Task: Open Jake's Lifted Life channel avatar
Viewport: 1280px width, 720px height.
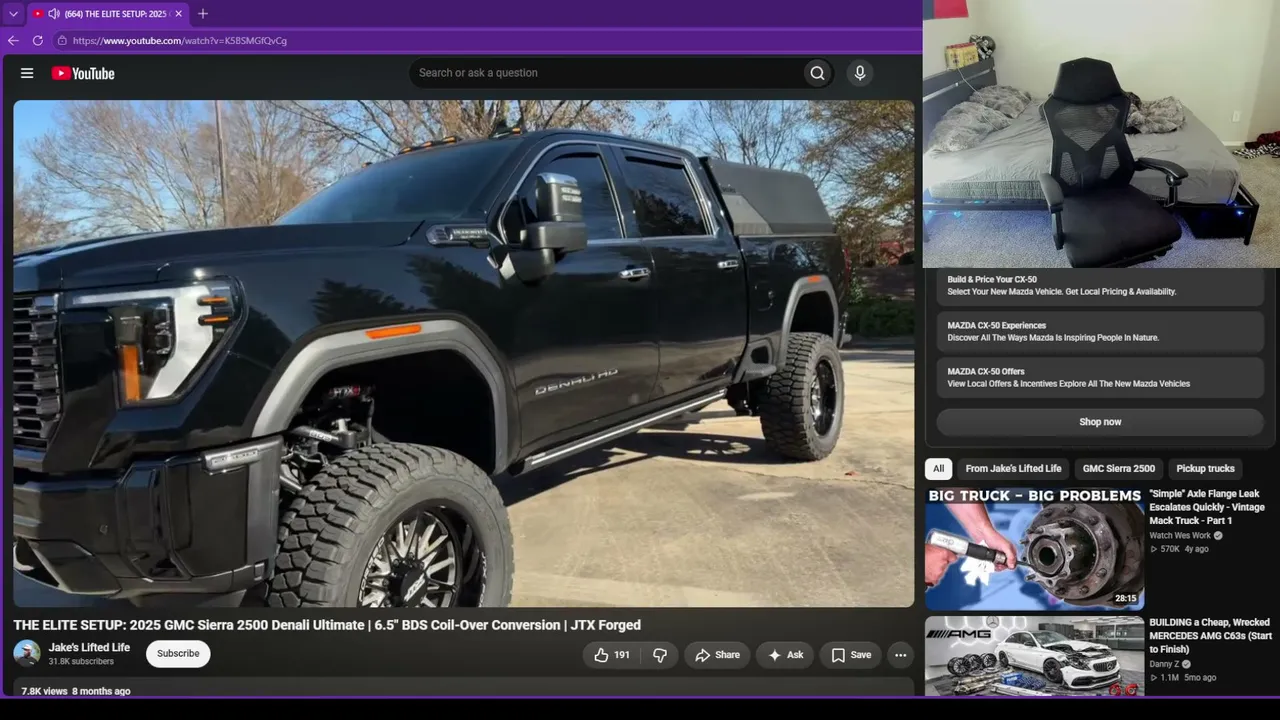Action: (27, 654)
